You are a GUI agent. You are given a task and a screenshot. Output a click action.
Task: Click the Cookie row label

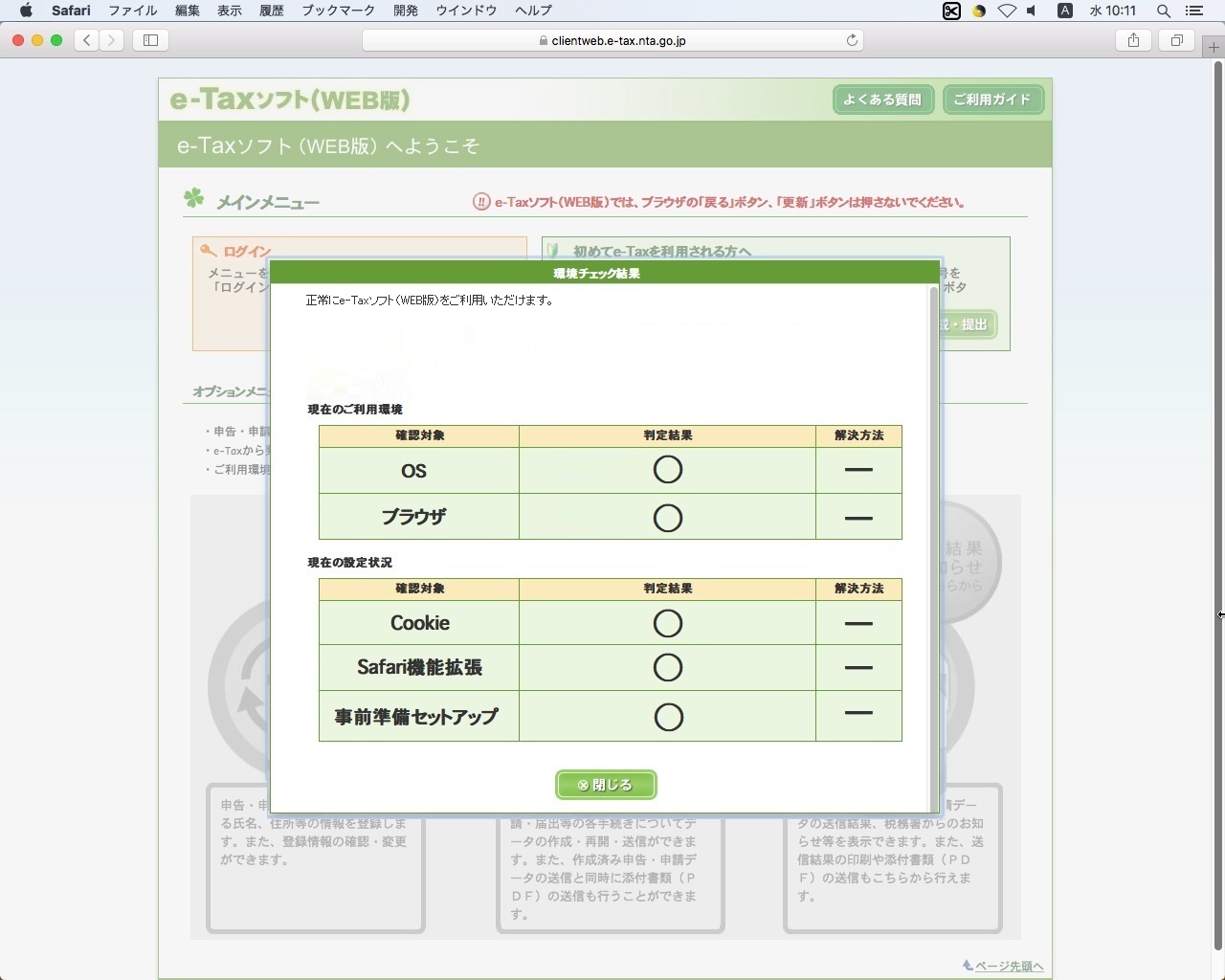click(x=419, y=623)
